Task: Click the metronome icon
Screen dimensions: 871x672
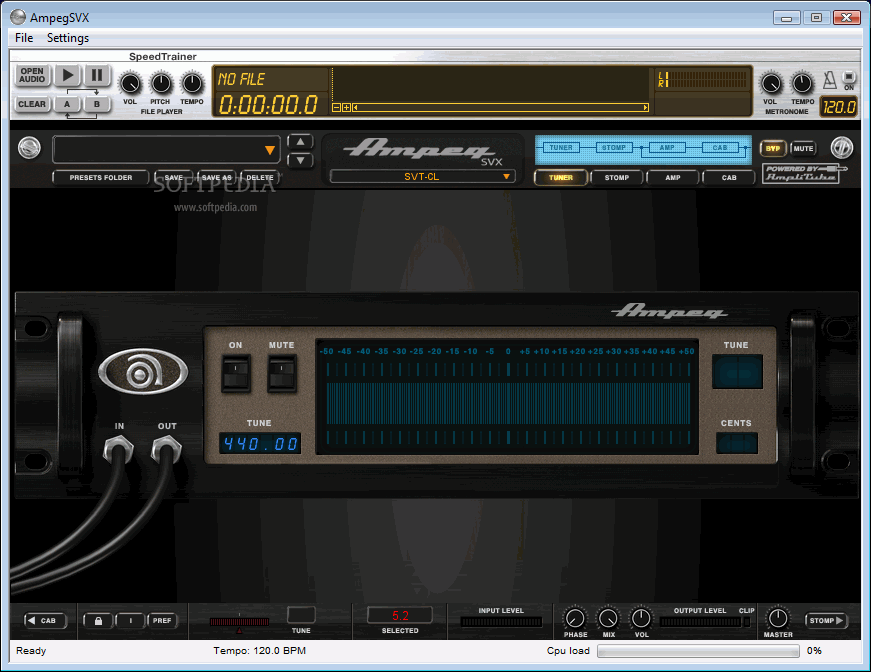Action: coord(829,80)
